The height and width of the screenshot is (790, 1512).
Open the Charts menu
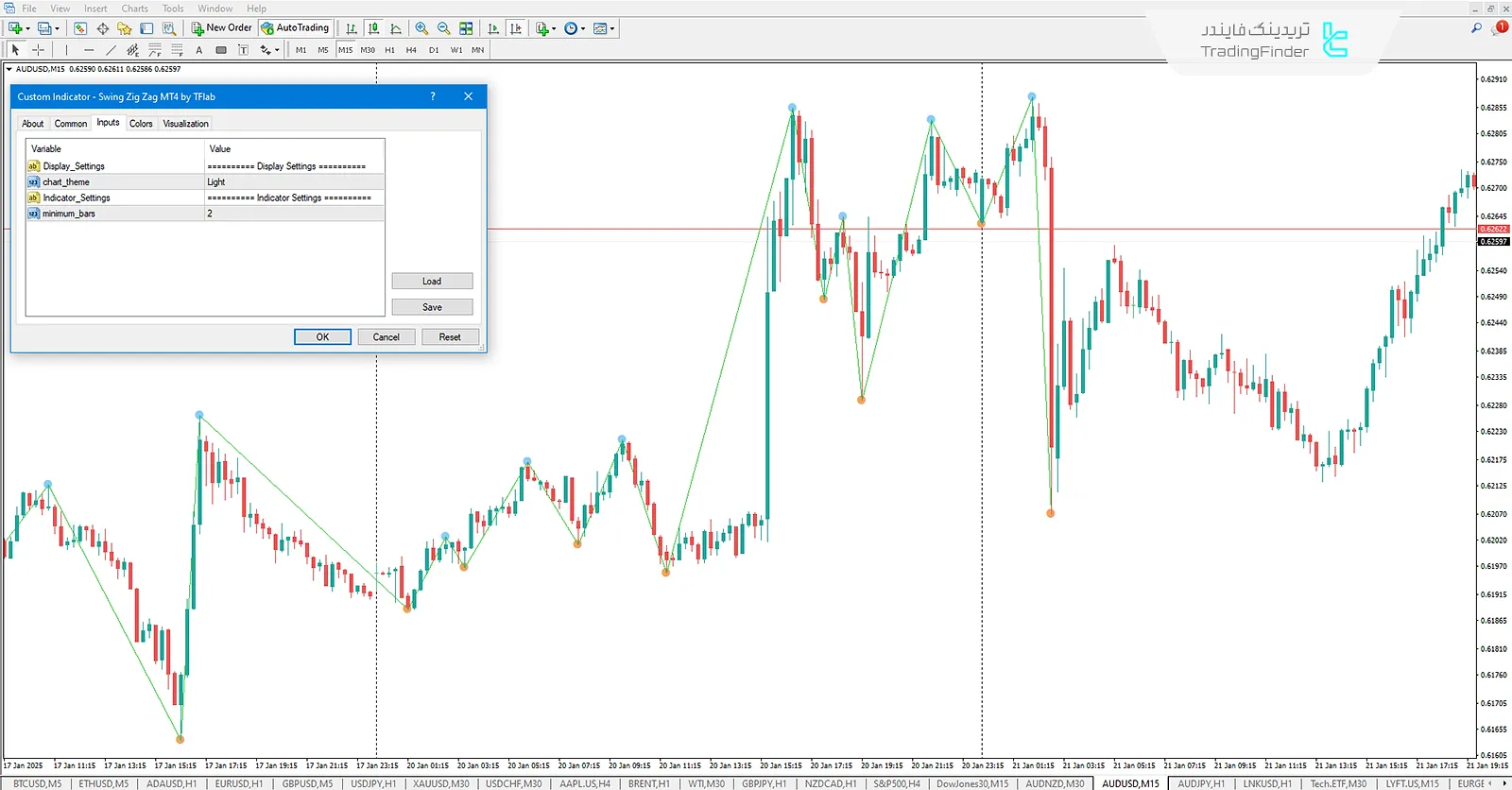134,9
